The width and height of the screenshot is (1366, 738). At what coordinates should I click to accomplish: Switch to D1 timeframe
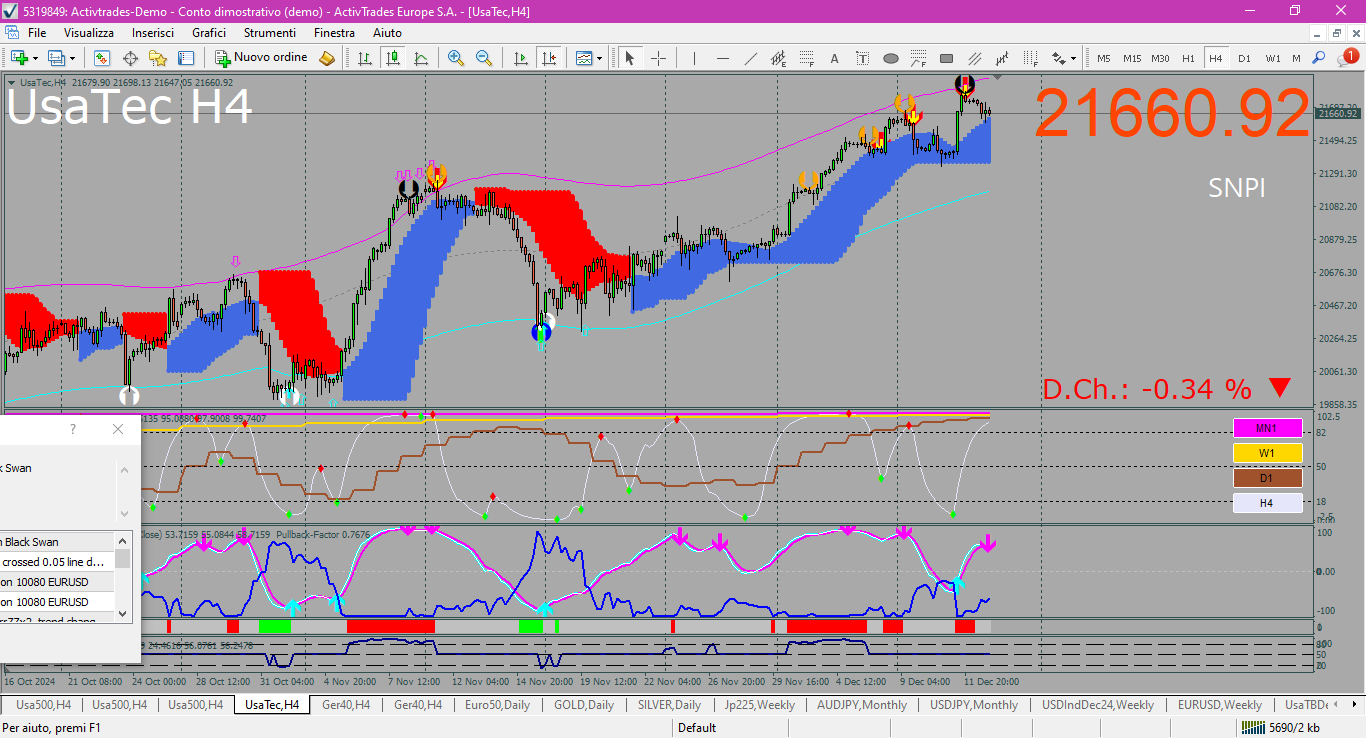(1244, 58)
